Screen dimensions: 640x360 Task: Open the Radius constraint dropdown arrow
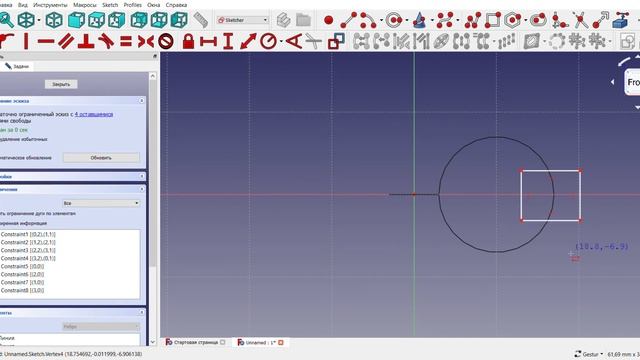(x=281, y=41)
